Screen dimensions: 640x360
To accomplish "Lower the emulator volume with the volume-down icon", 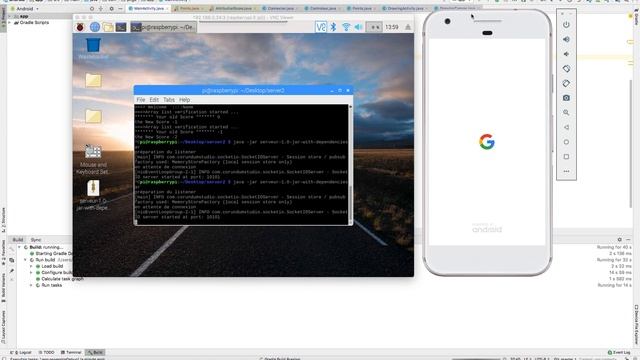I will point(566,54).
